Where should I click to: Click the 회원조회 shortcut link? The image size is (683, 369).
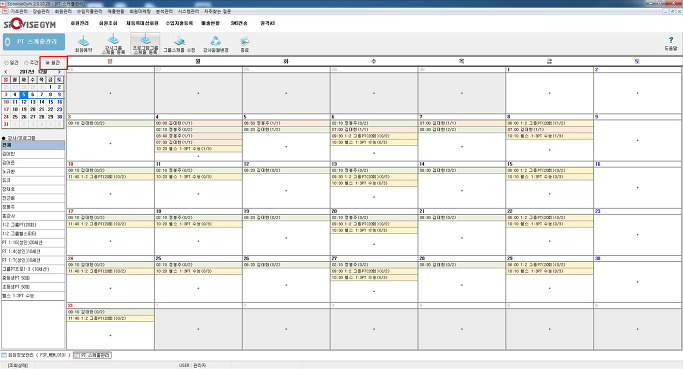coord(108,23)
